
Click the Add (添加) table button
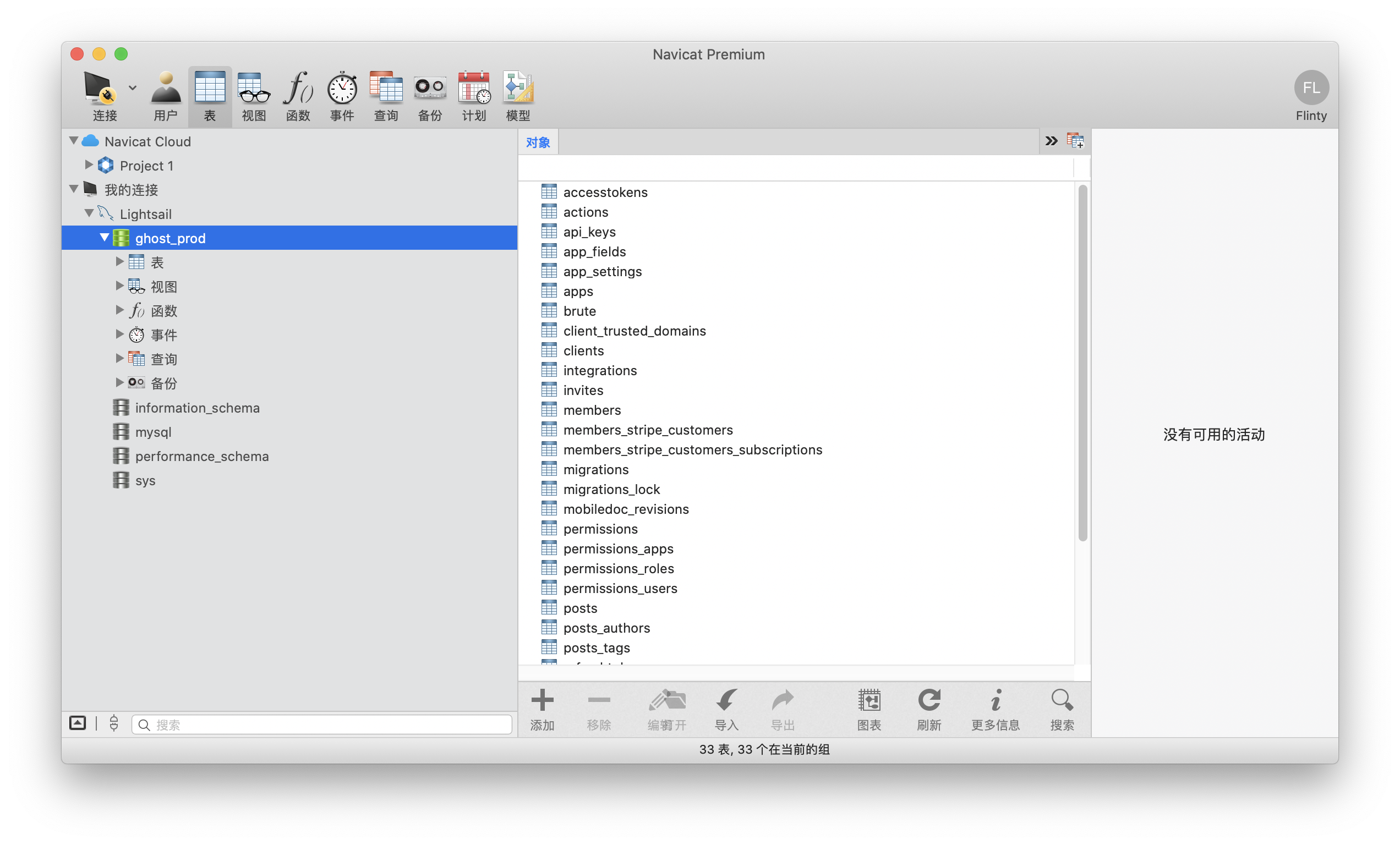542,701
